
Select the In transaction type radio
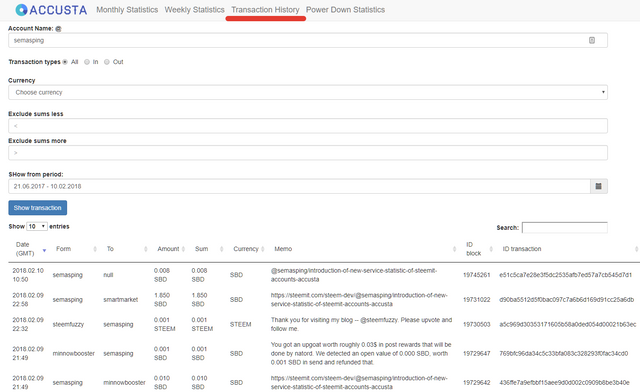87,62
